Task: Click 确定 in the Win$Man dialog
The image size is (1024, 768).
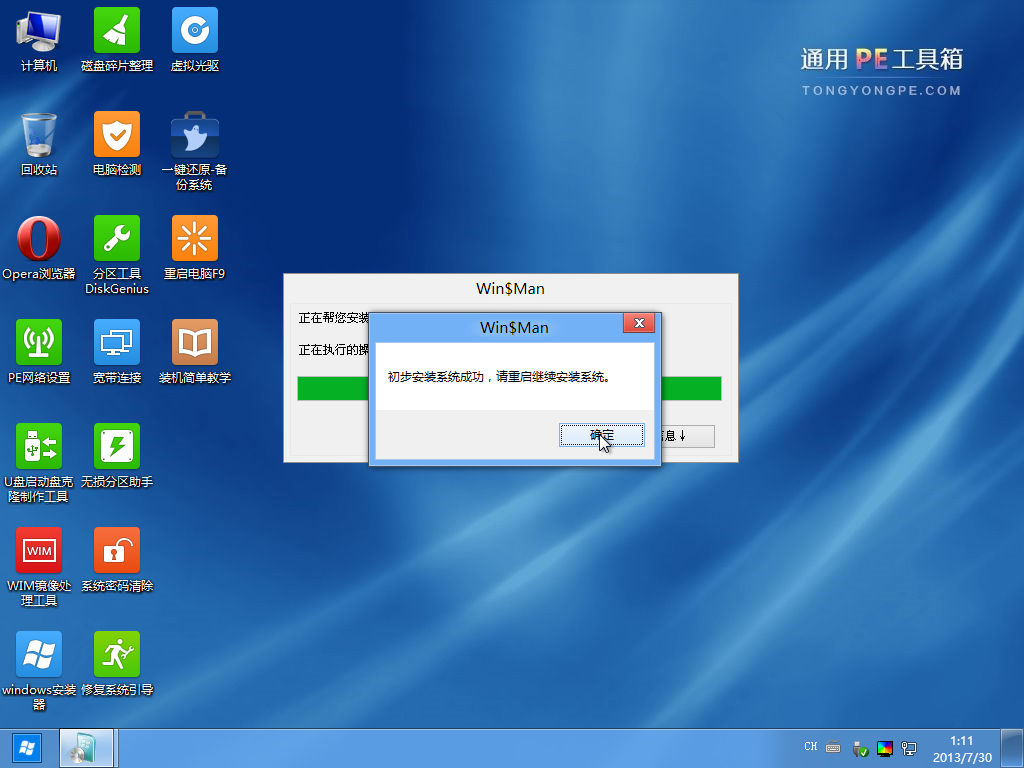Action: tap(601, 435)
